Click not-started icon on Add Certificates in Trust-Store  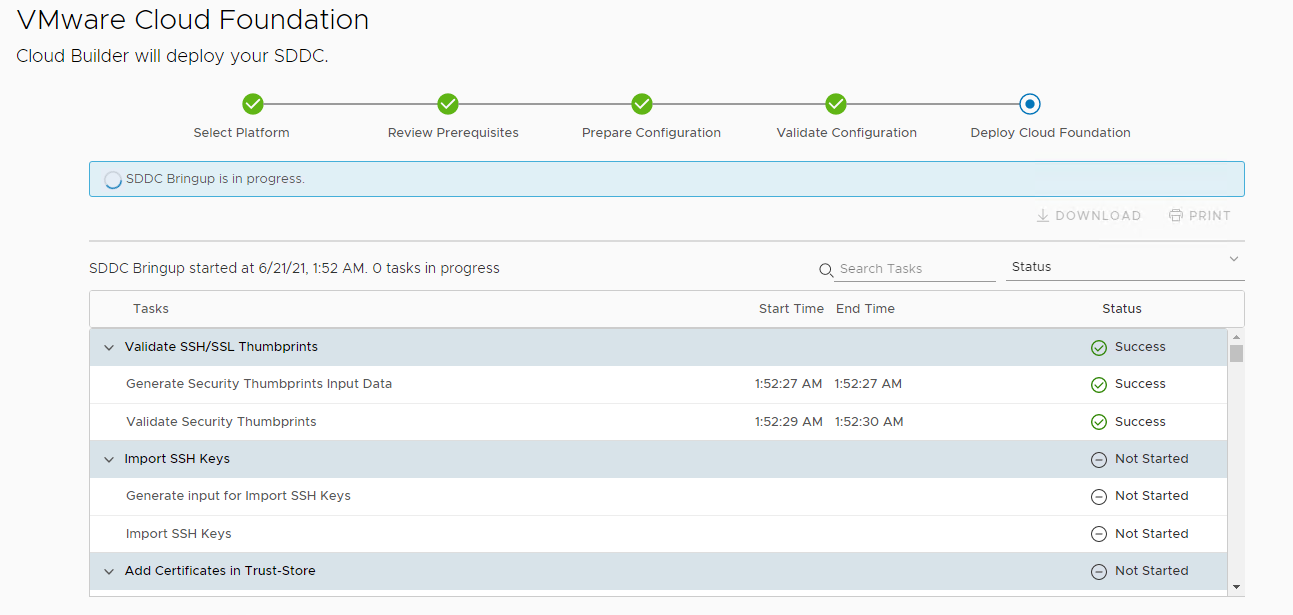click(1099, 572)
